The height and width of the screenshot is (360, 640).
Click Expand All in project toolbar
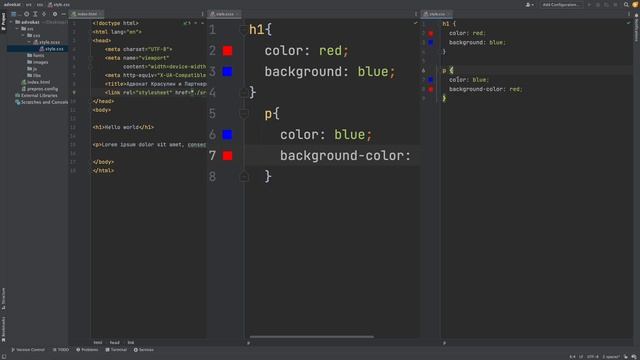[x=35, y=14]
